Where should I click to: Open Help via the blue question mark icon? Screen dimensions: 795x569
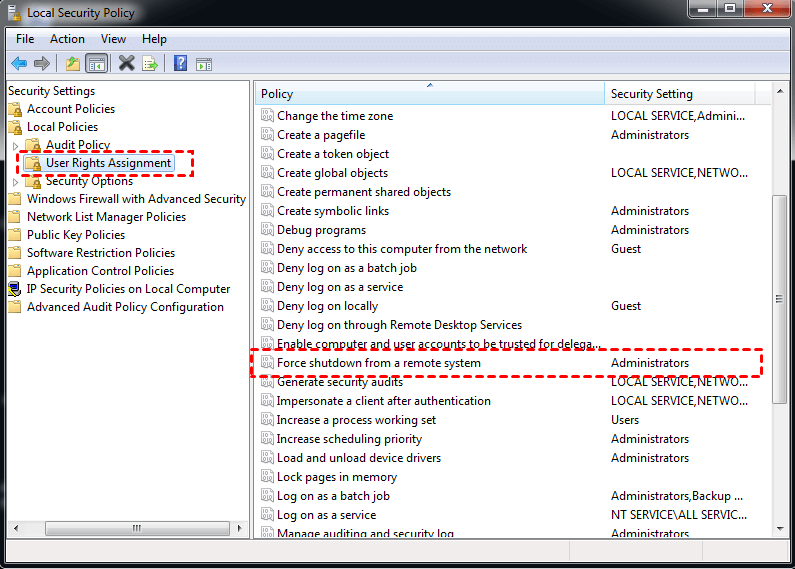(180, 64)
